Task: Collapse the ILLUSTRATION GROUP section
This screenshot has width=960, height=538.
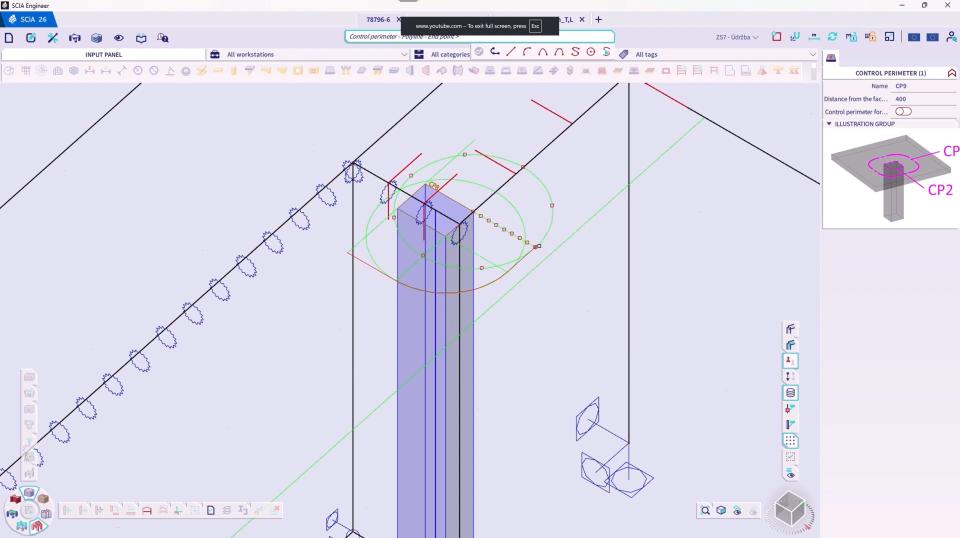Action: click(x=829, y=124)
